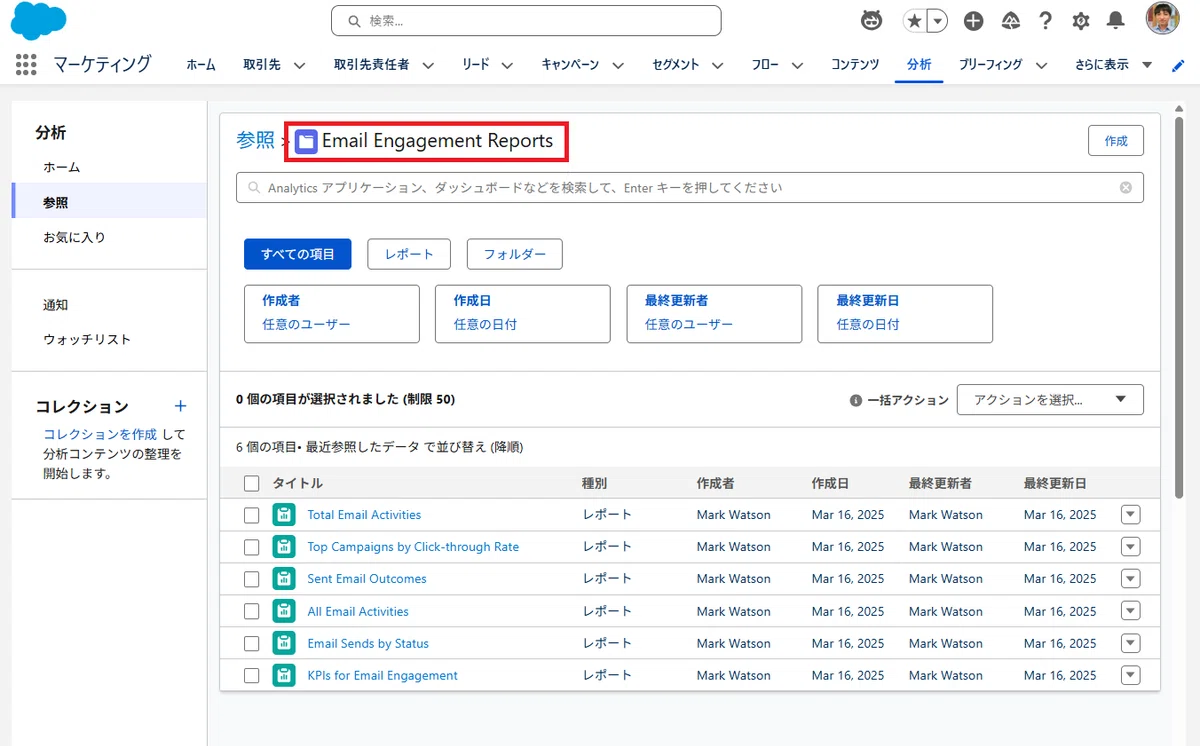
Task: Click the global 検索 search box
Action: (526, 21)
